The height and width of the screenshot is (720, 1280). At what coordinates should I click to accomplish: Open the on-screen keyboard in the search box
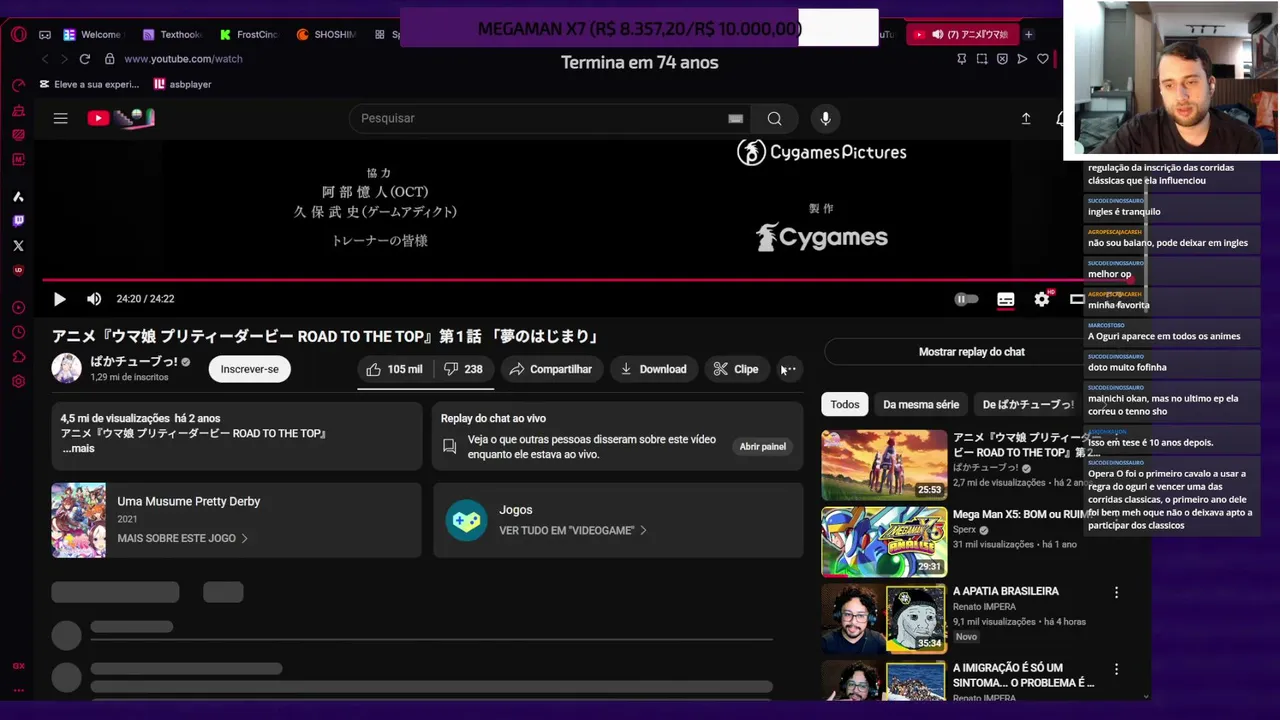(x=736, y=118)
